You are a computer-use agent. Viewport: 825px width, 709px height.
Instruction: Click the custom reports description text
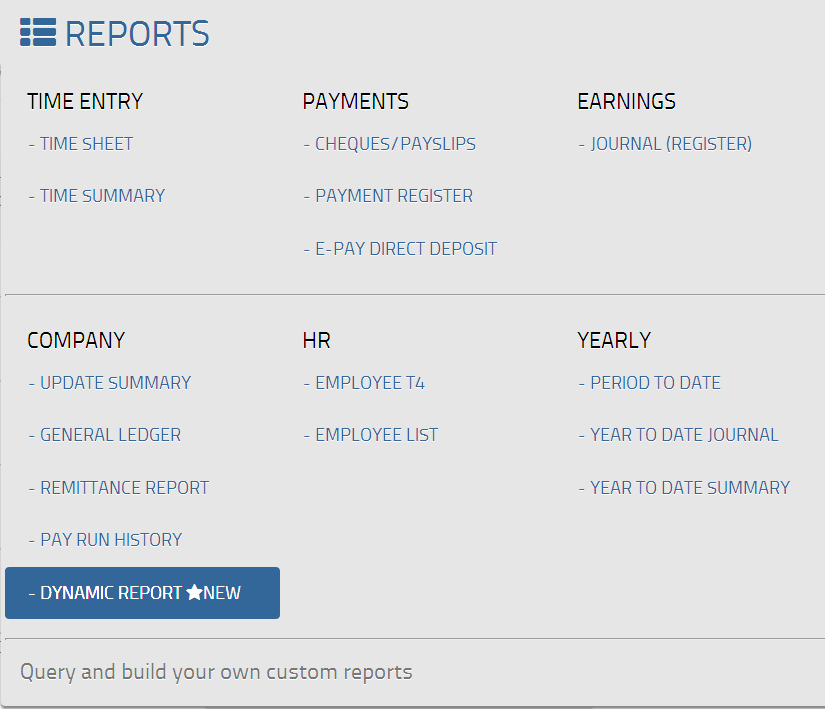pyautogui.click(x=216, y=671)
